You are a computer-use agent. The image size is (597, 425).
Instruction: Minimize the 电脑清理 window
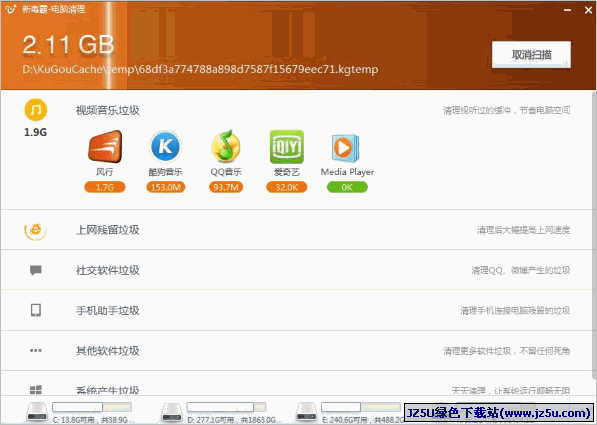[567, 10]
